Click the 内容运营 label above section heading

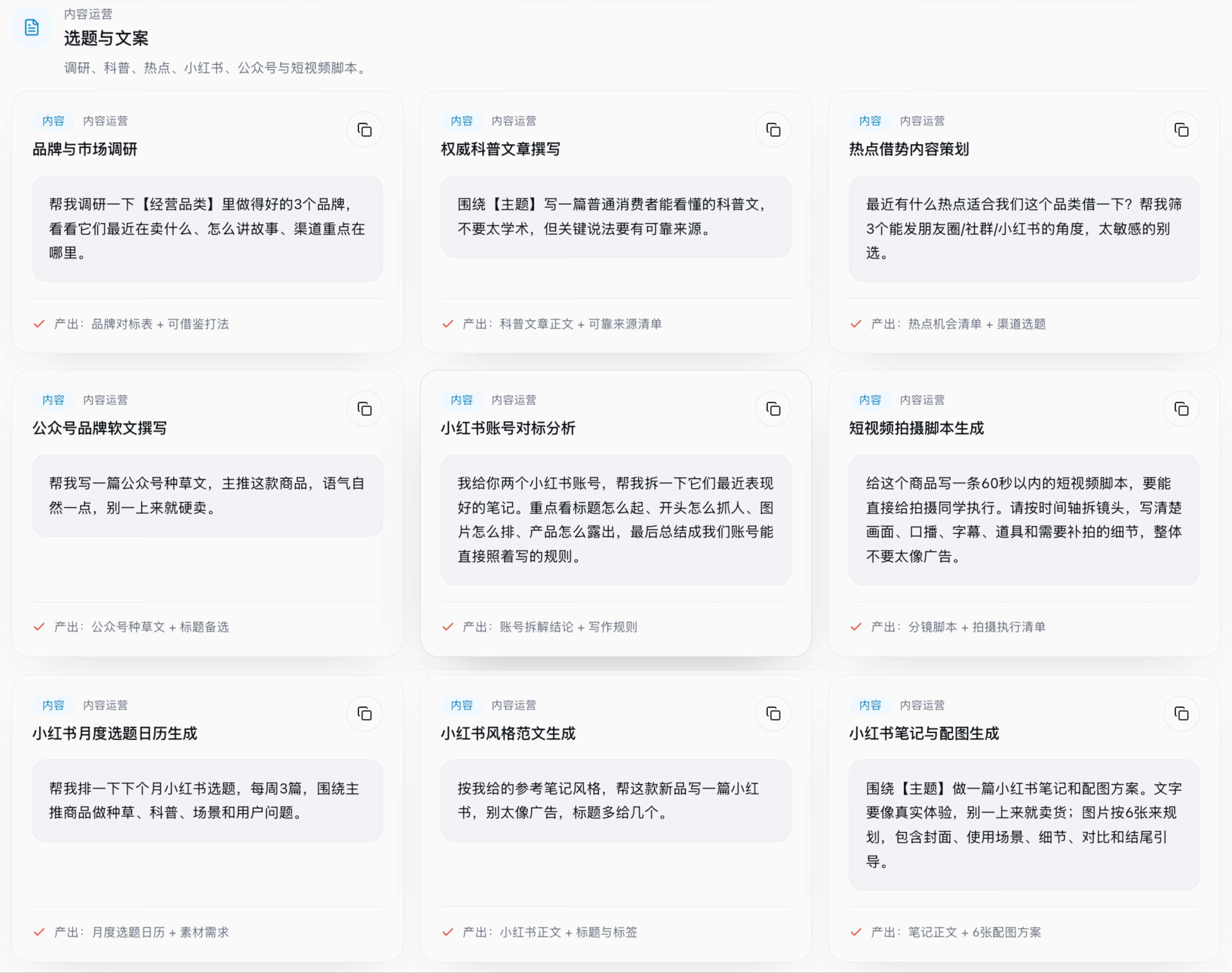[x=88, y=14]
